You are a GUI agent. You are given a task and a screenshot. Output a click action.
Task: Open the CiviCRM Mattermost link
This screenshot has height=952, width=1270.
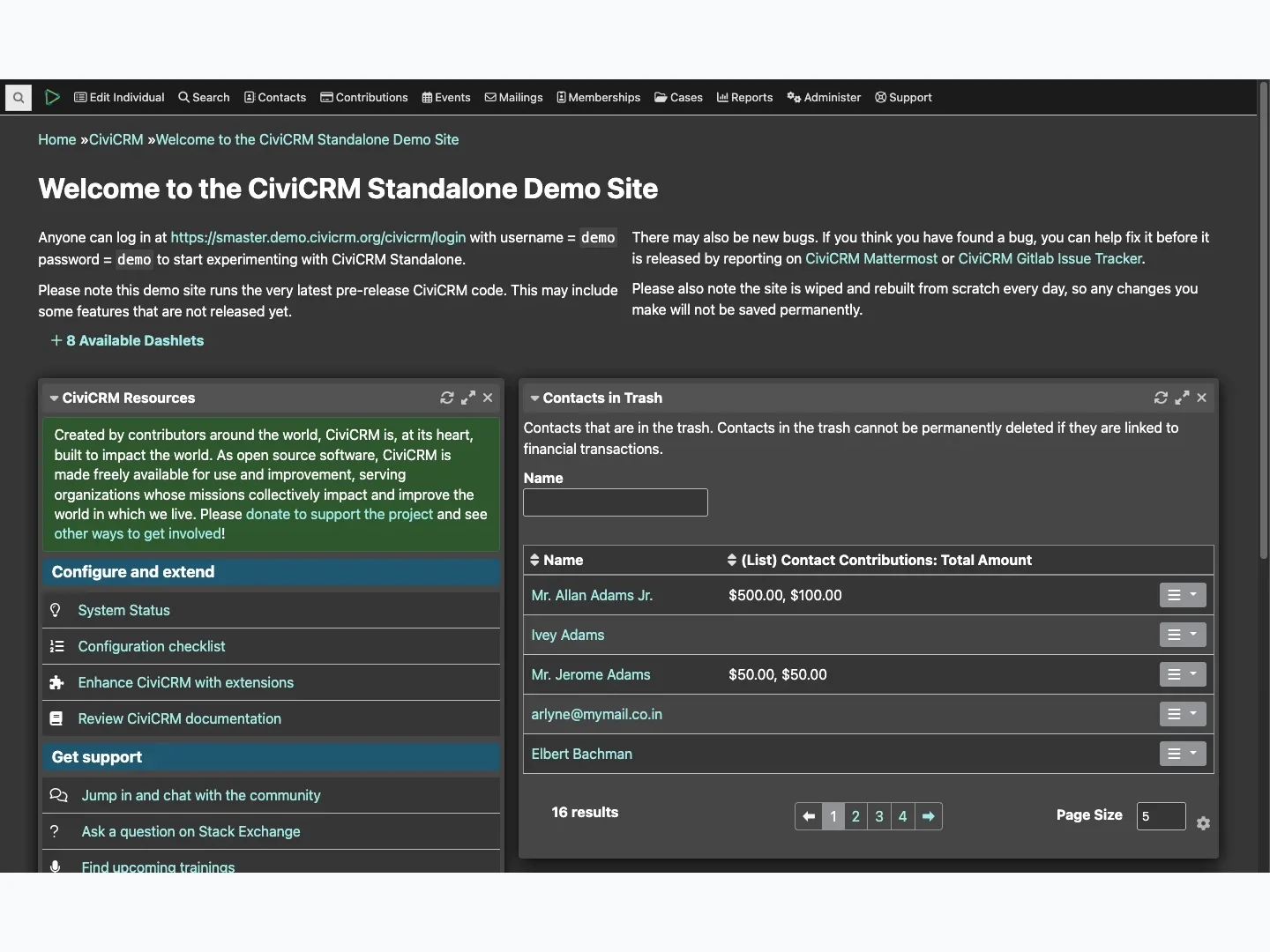[x=871, y=258]
